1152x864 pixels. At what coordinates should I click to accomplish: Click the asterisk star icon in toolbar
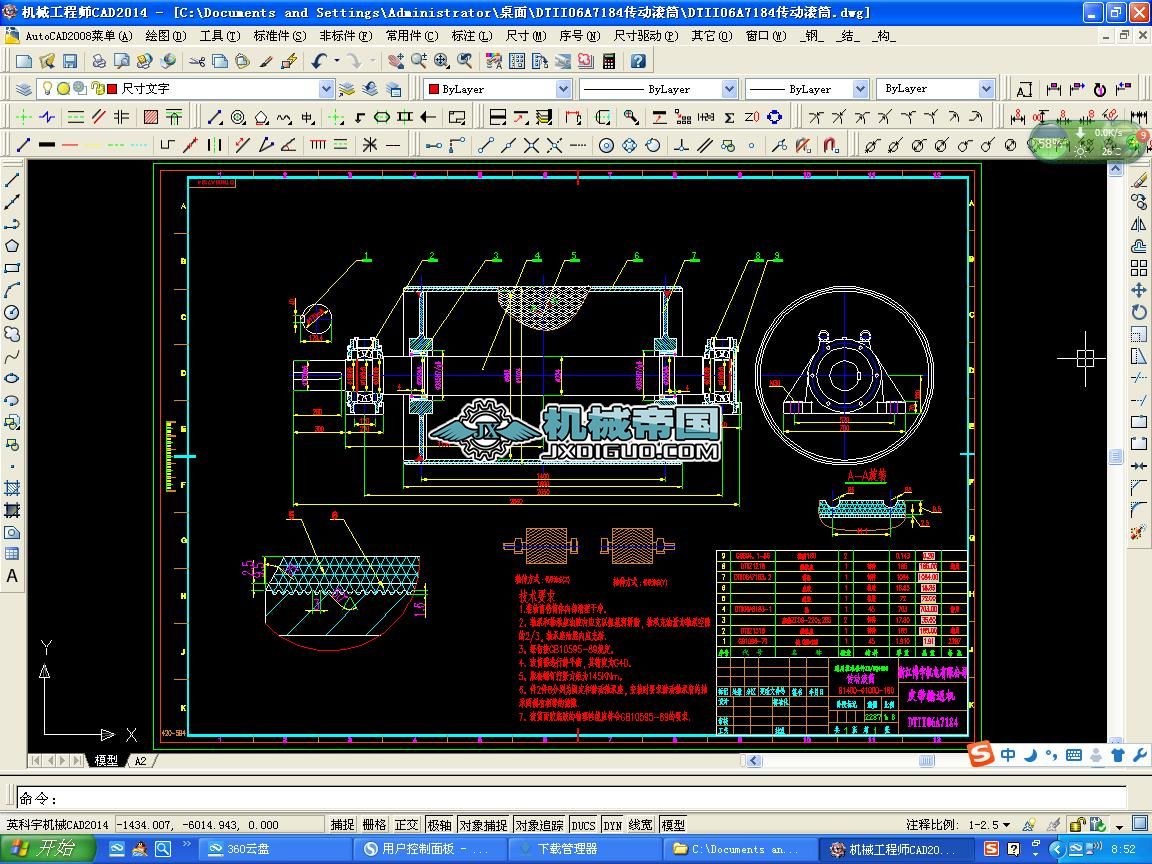pos(370,145)
